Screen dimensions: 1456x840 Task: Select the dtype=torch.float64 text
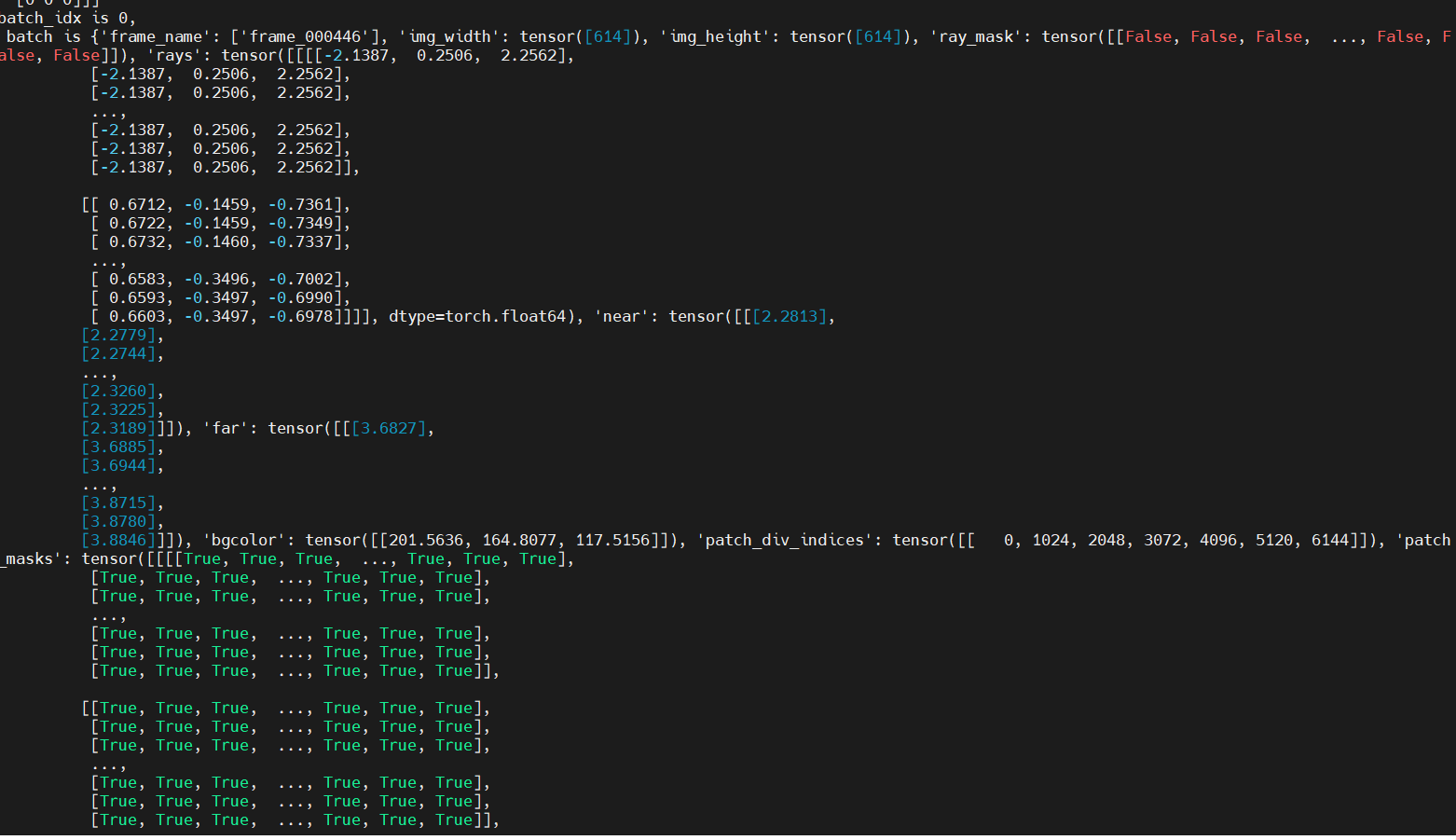477,316
